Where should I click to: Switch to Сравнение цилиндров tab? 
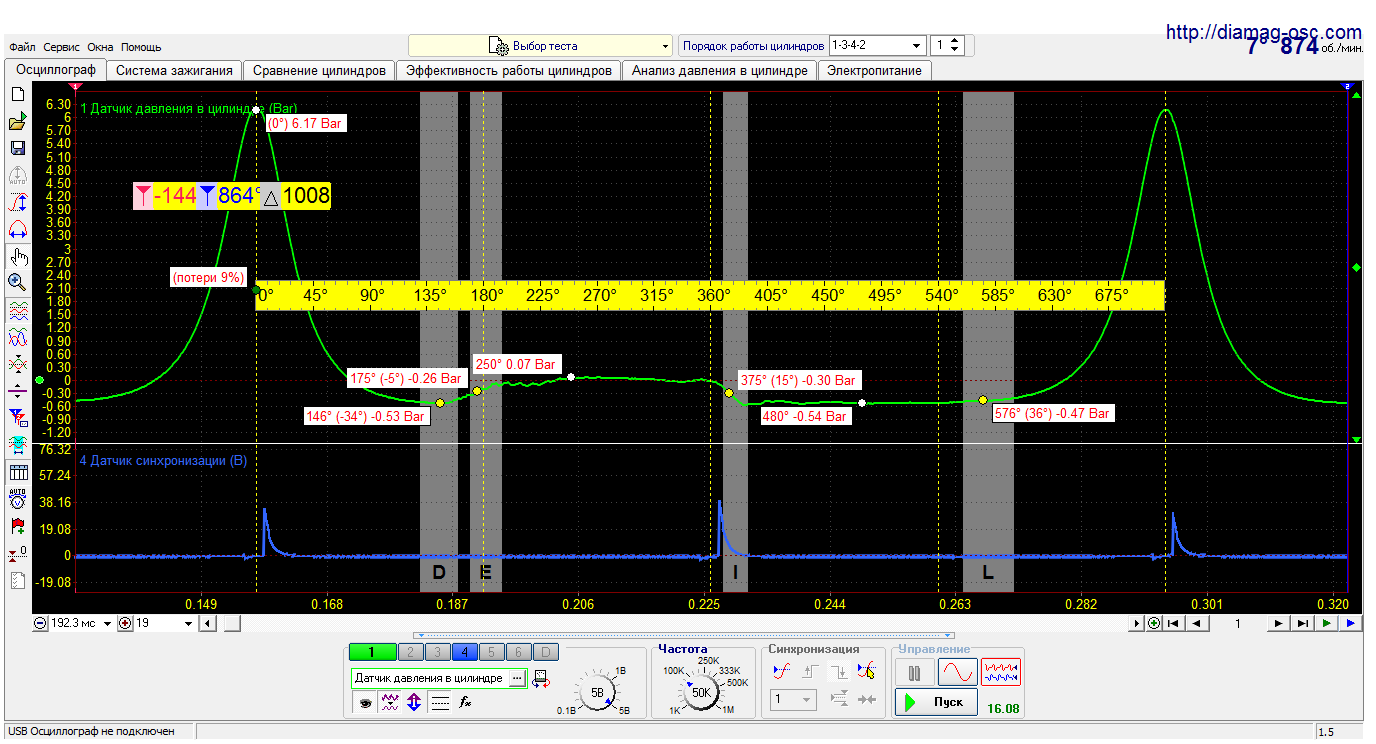319,71
